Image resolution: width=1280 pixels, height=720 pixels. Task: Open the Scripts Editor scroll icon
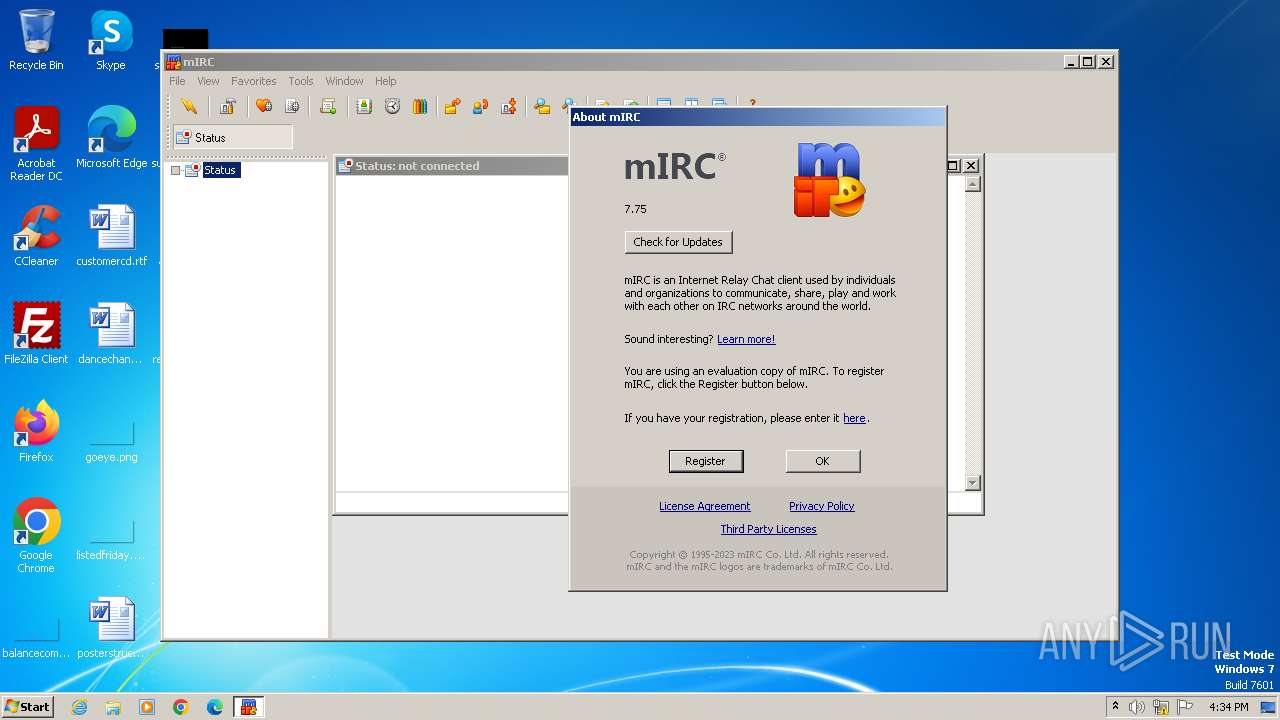click(x=328, y=106)
